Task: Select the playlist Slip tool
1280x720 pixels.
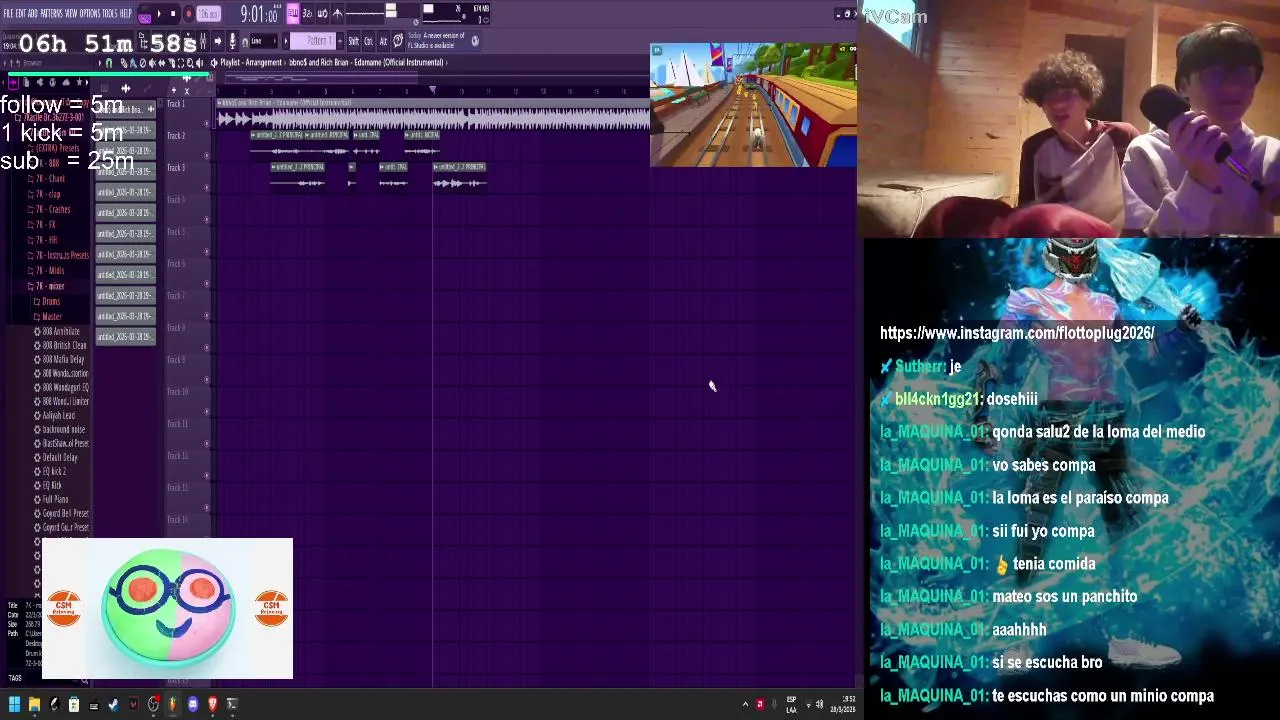Action: point(162,62)
